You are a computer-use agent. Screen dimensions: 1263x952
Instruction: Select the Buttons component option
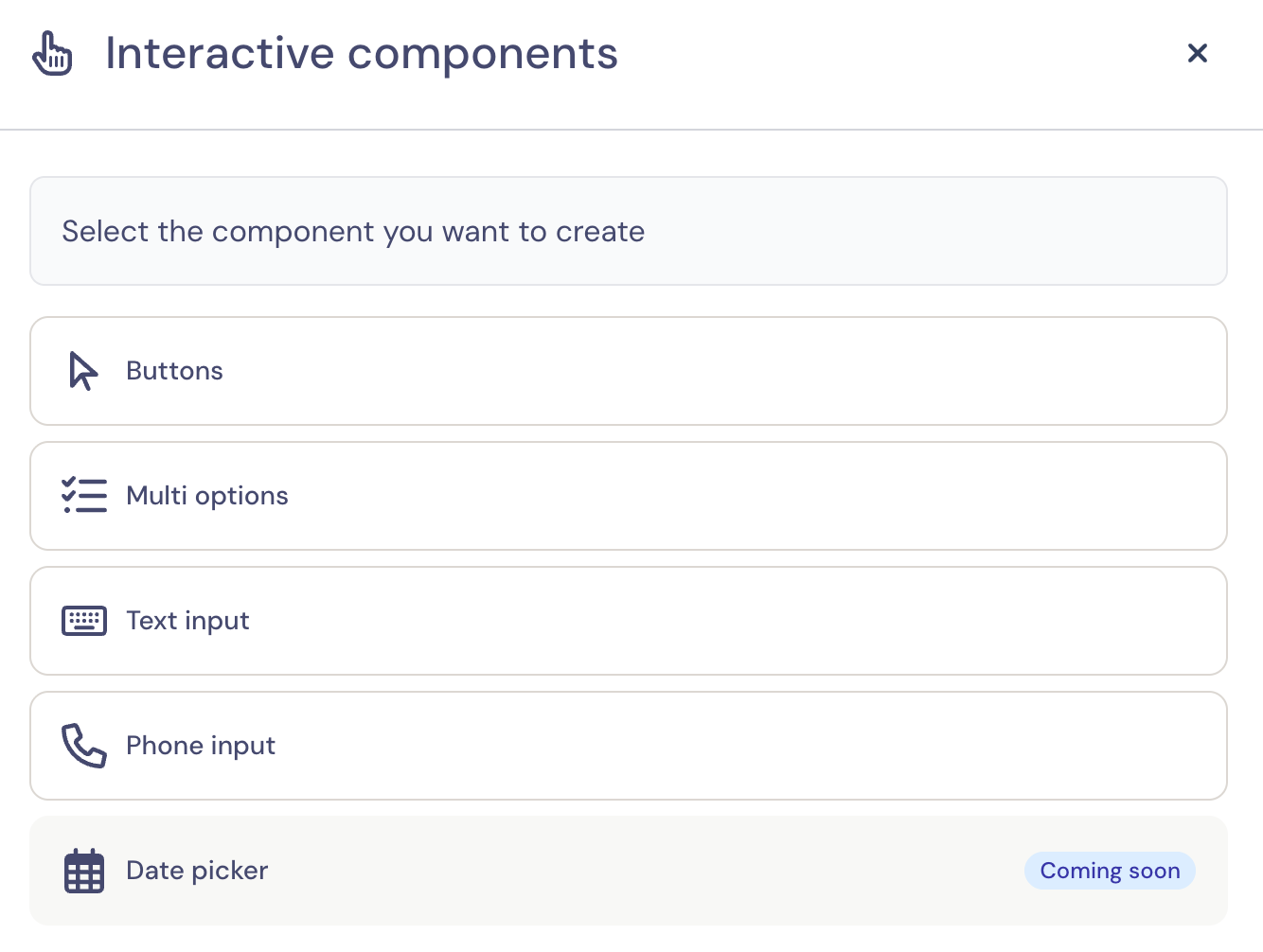click(x=629, y=371)
